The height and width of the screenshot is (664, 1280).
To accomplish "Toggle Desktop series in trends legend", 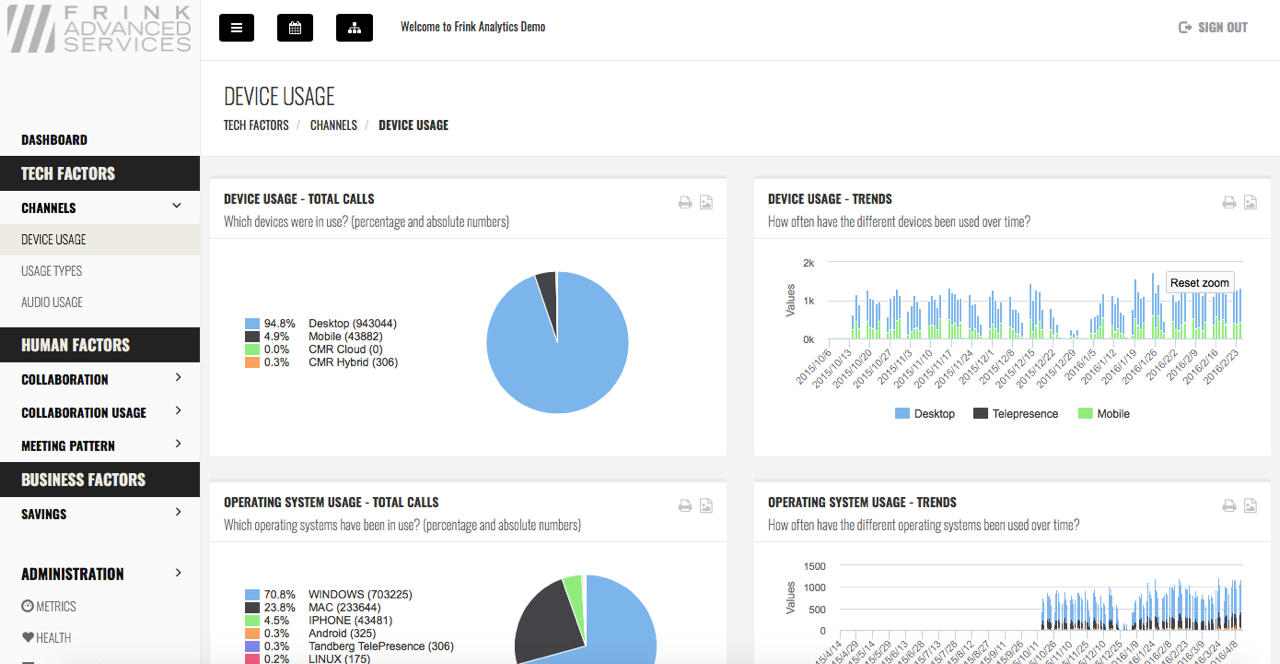I will pyautogui.click(x=925, y=414).
